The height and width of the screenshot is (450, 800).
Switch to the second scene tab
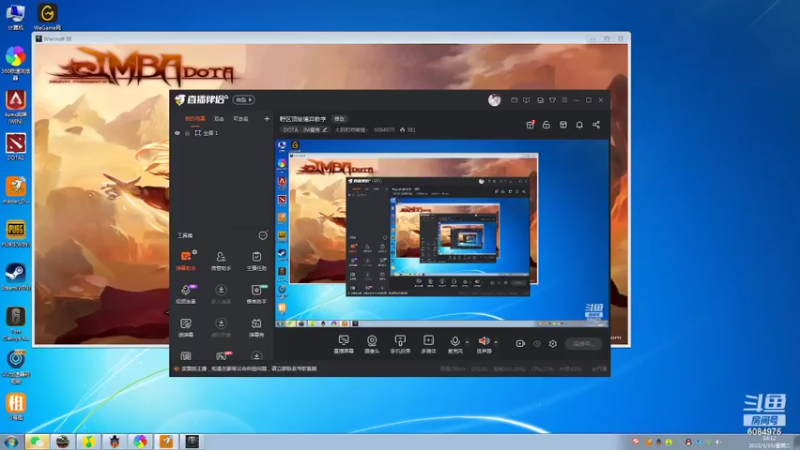[x=219, y=119]
